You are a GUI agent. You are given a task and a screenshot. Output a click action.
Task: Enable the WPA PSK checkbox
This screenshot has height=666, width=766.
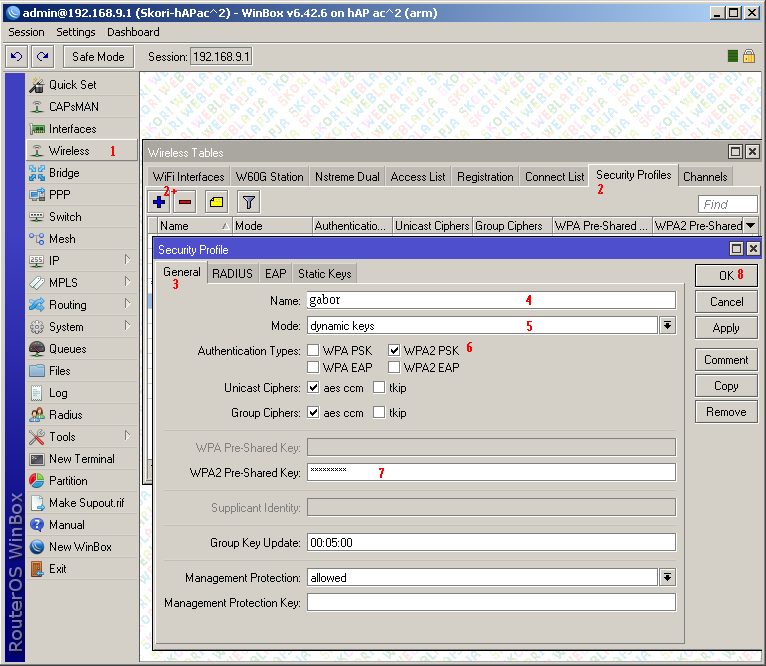[x=314, y=350]
